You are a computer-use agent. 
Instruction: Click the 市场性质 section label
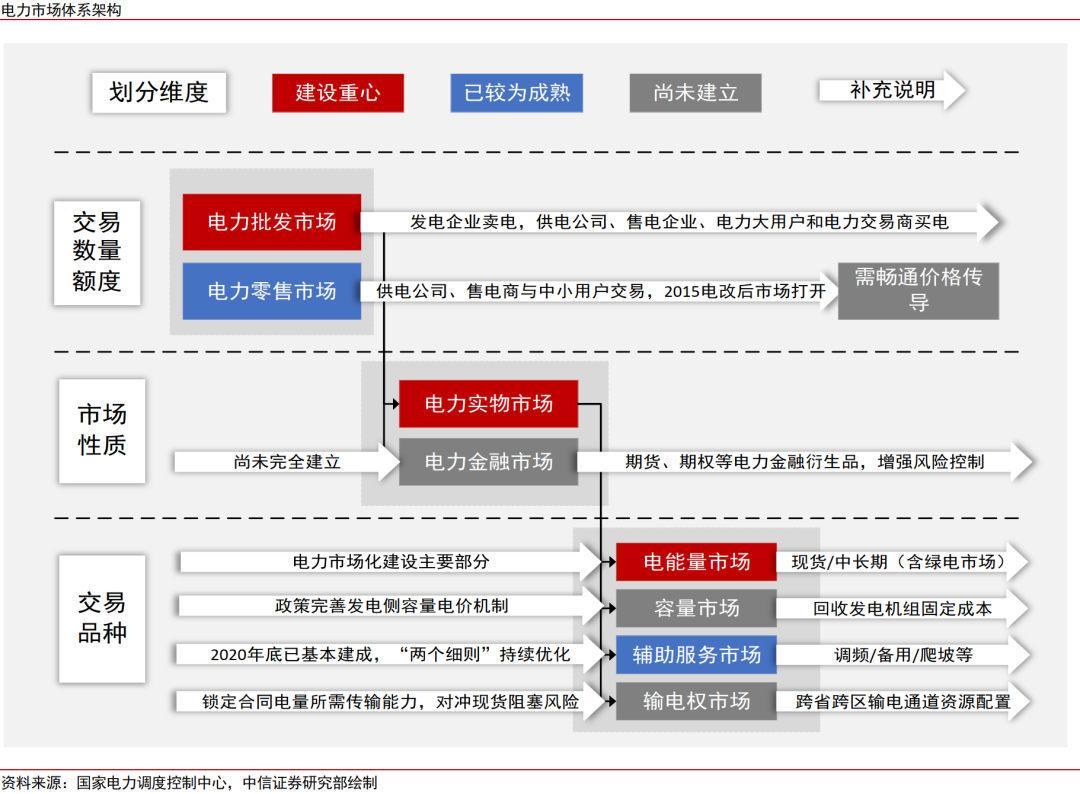tap(102, 431)
